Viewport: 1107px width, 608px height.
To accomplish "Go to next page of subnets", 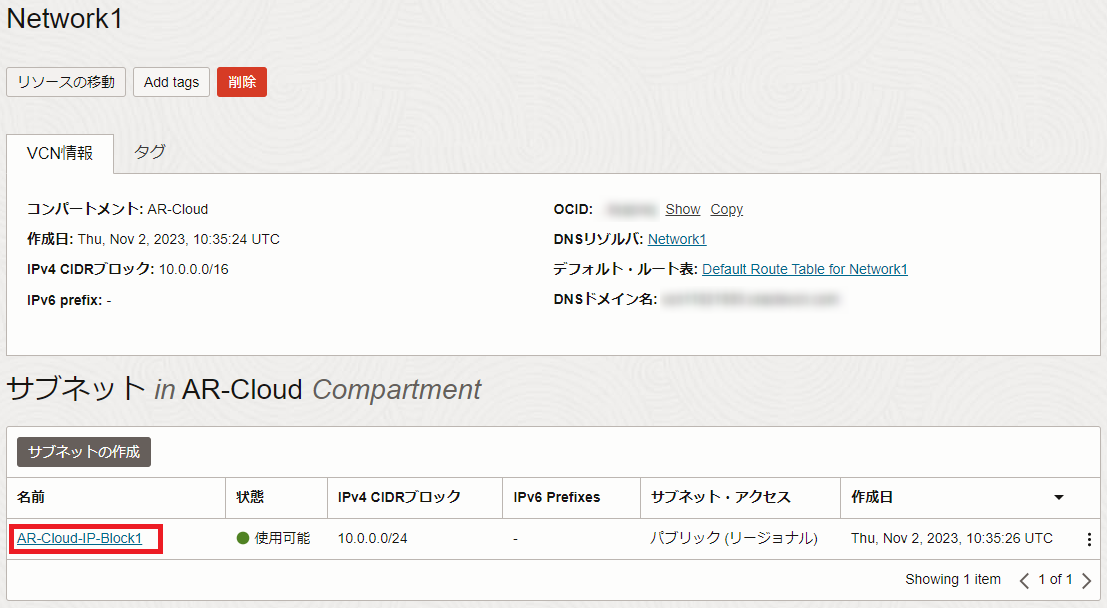I will tap(1087, 580).
